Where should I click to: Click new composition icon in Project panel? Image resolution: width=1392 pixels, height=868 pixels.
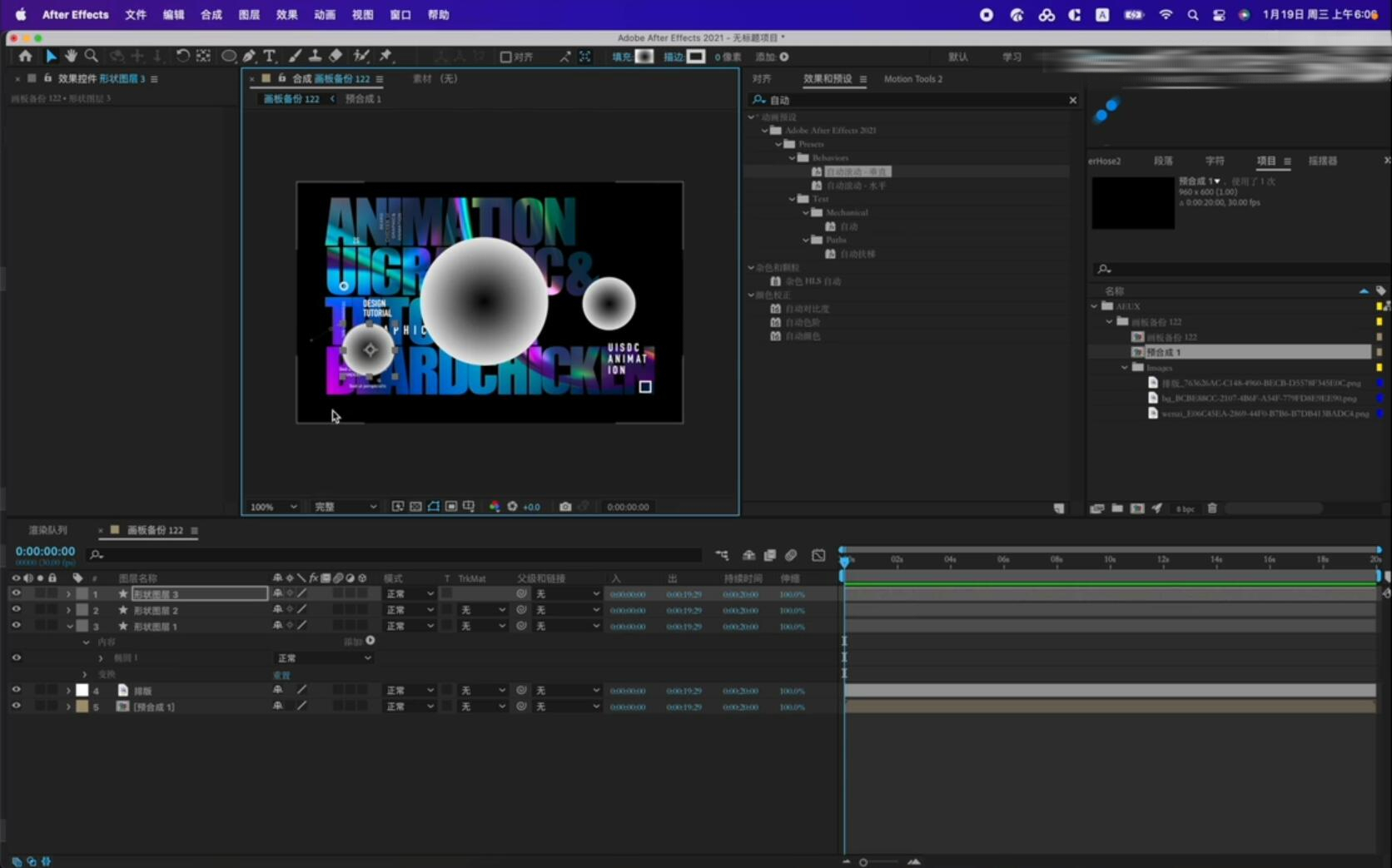[1137, 508]
